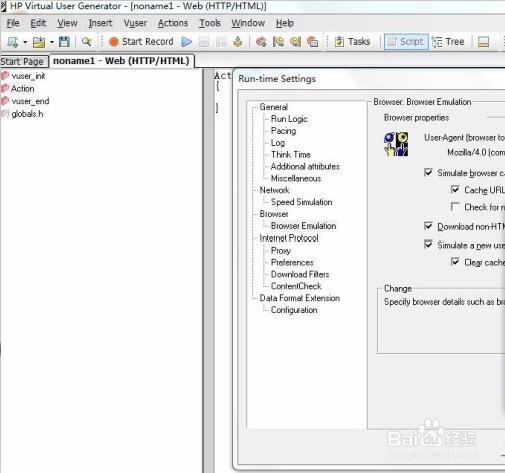Click the toolbar icon left of the parameter list icon
The image size is (505, 473).
278,42
